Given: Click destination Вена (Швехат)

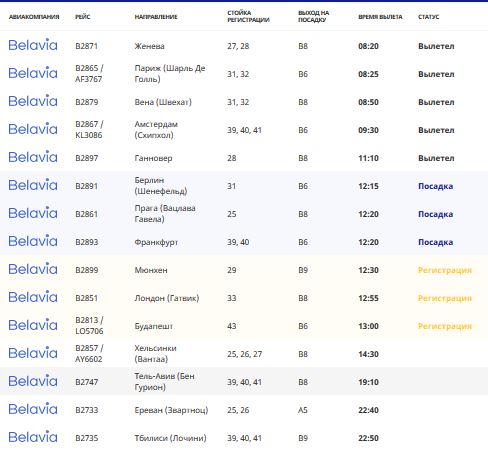Looking at the screenshot, I should click(x=163, y=102).
